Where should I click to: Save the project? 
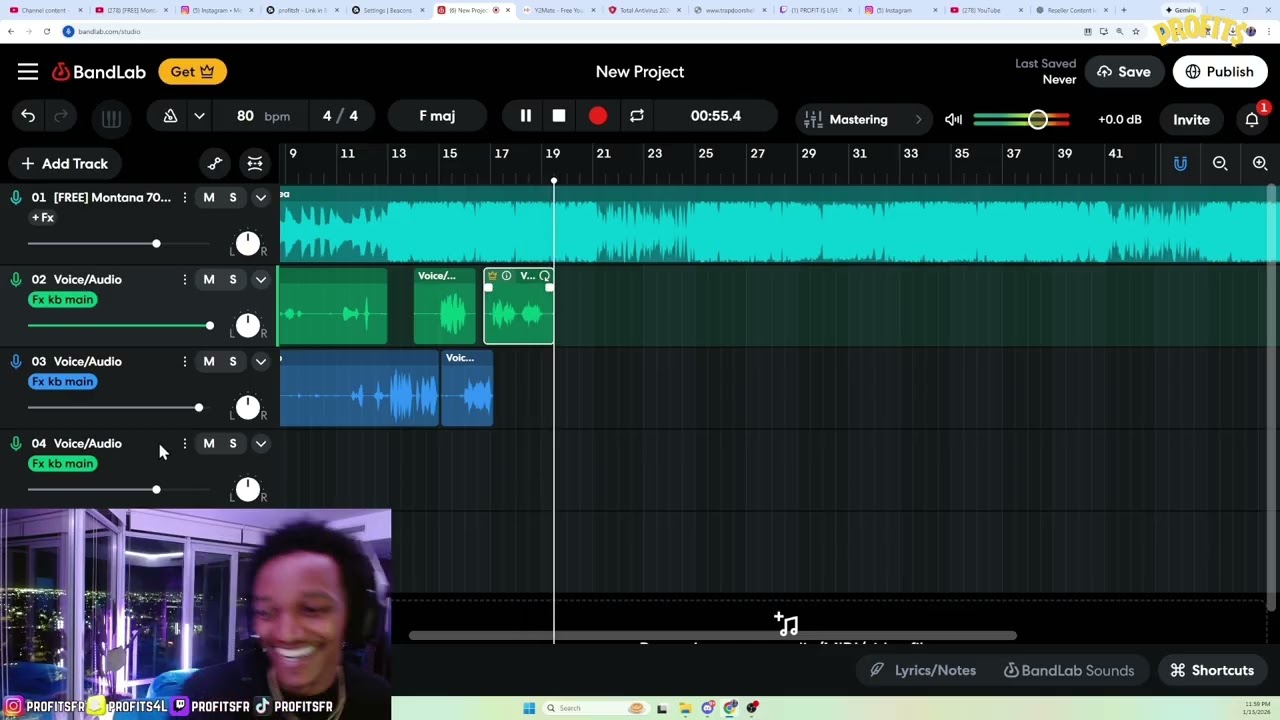(x=1124, y=72)
